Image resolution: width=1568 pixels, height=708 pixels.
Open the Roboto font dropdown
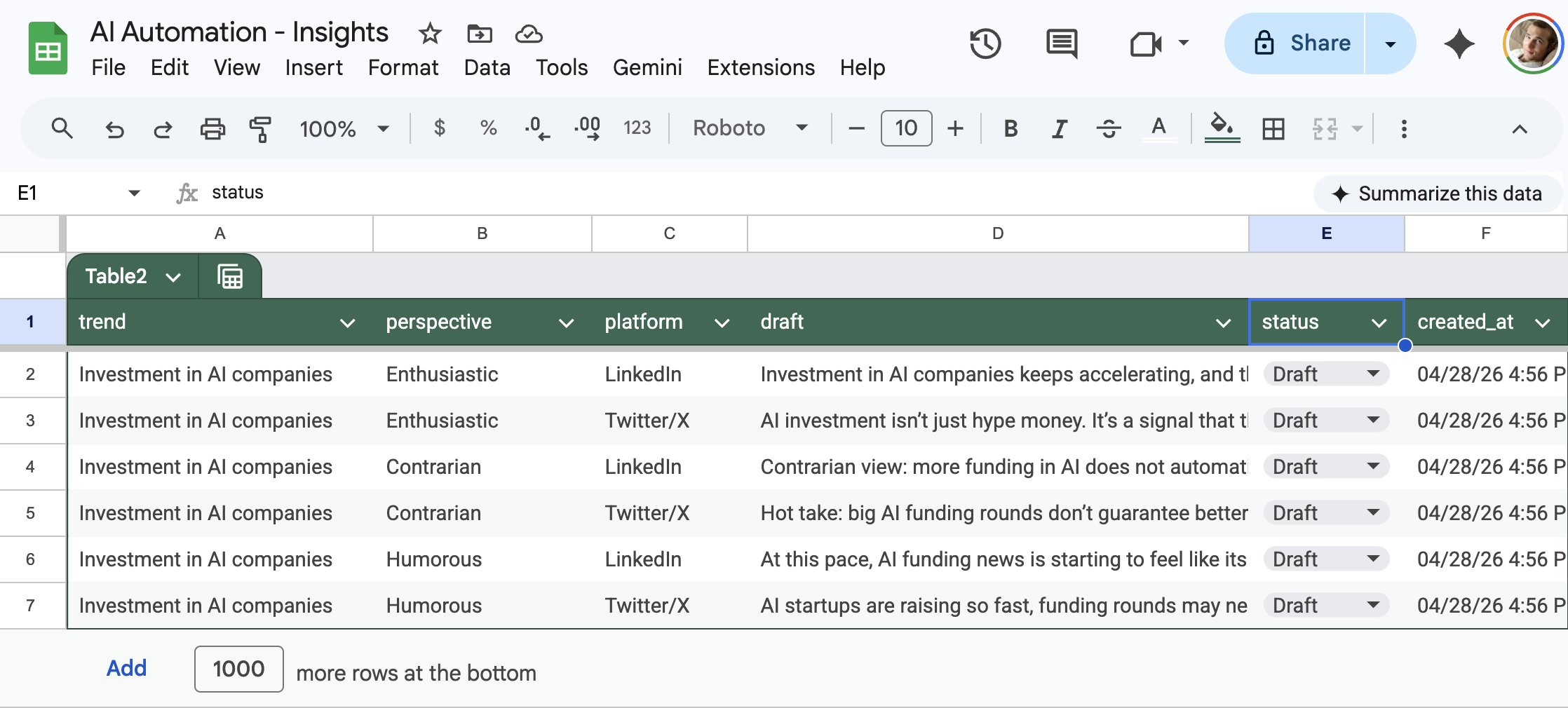pos(750,128)
